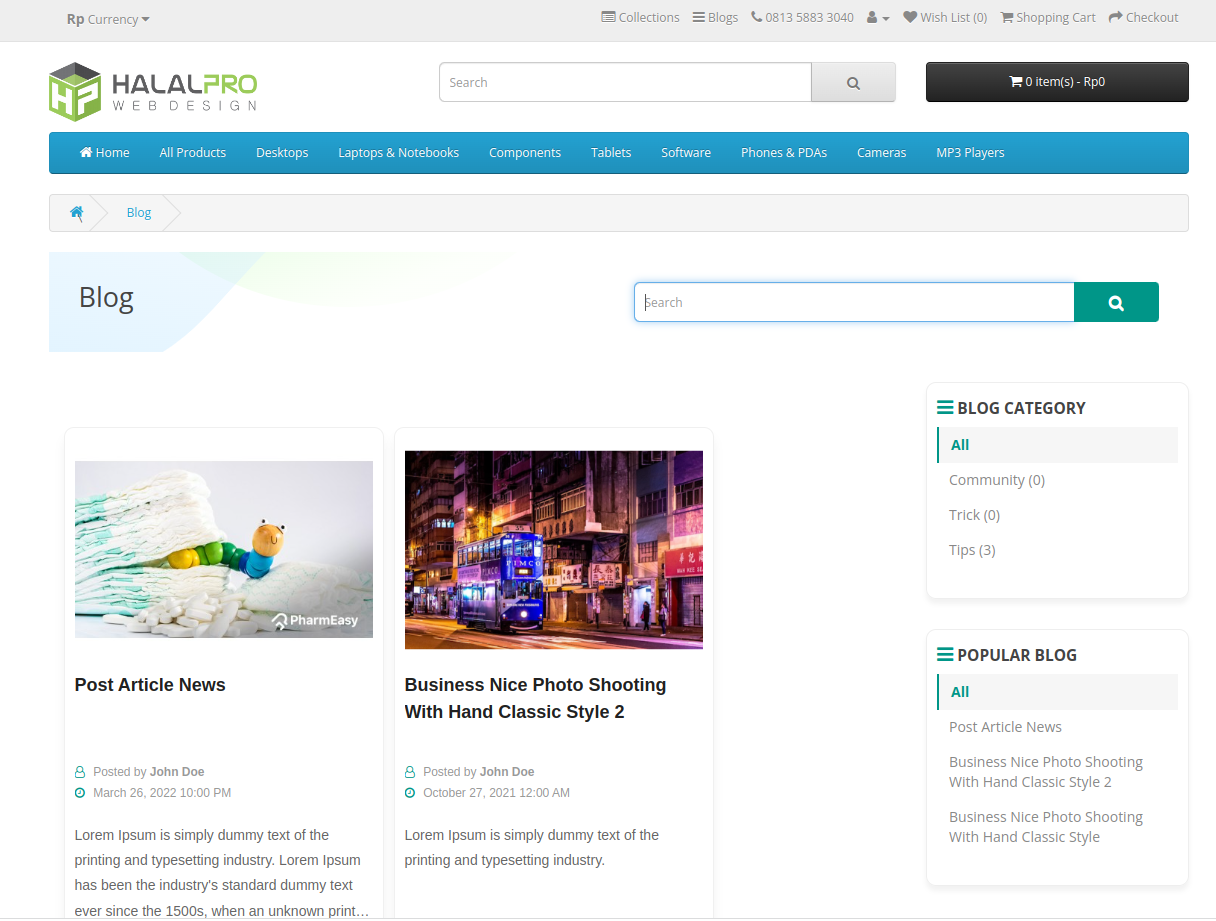
Task: Open the Post Article News article title
Action: [150, 685]
